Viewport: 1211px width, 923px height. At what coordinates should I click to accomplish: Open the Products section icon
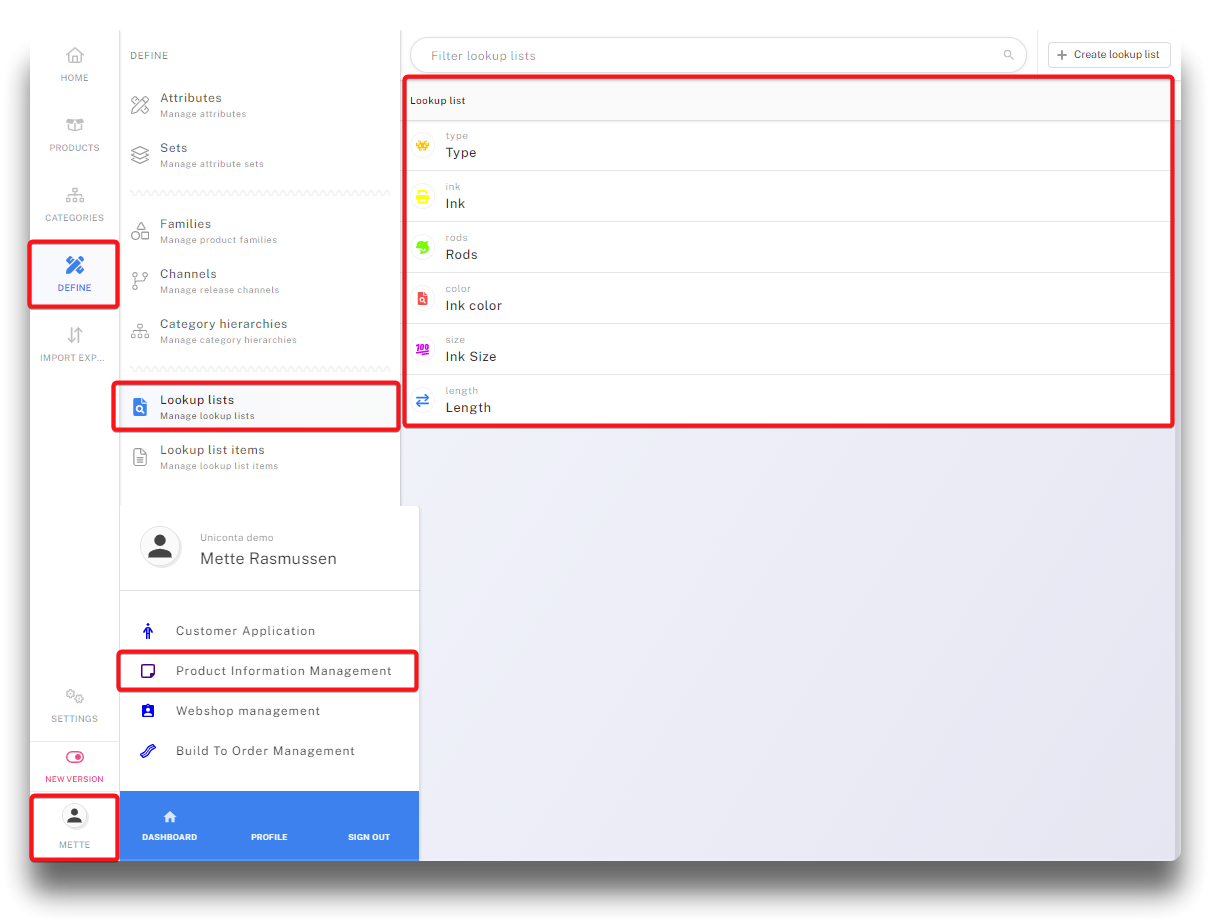click(x=74, y=126)
